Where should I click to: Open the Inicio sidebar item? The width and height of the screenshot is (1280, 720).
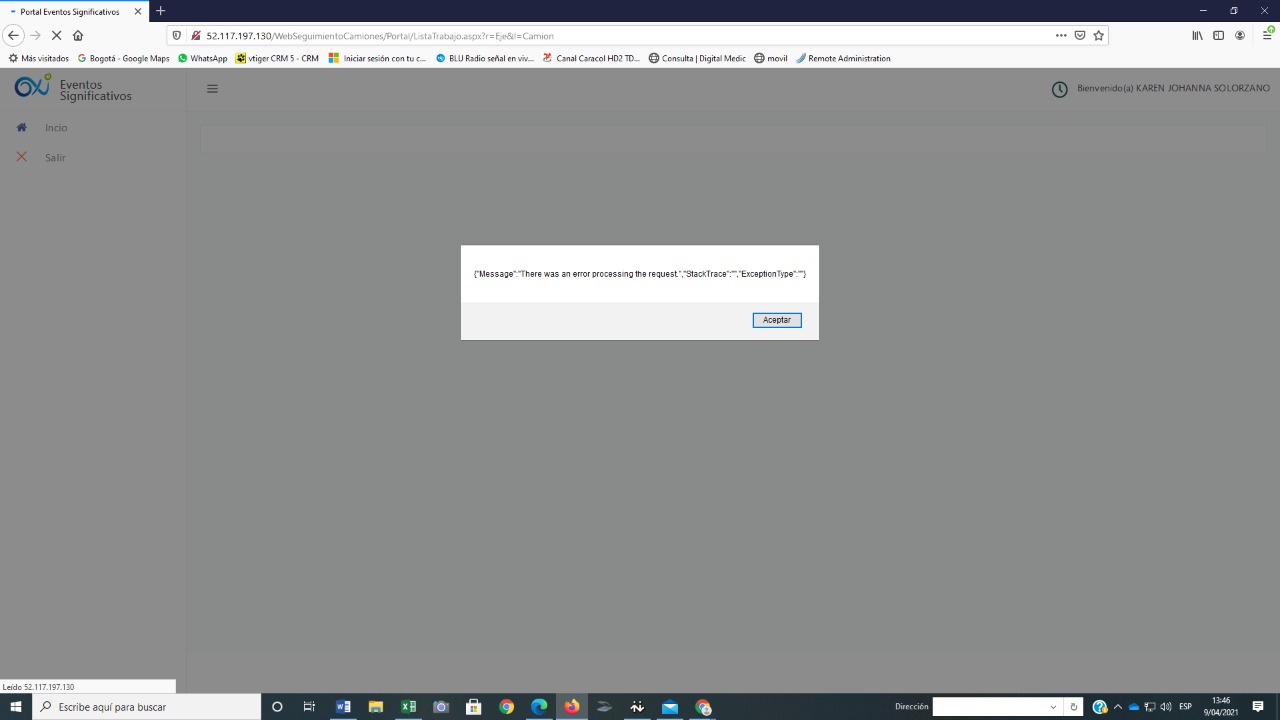coord(56,128)
